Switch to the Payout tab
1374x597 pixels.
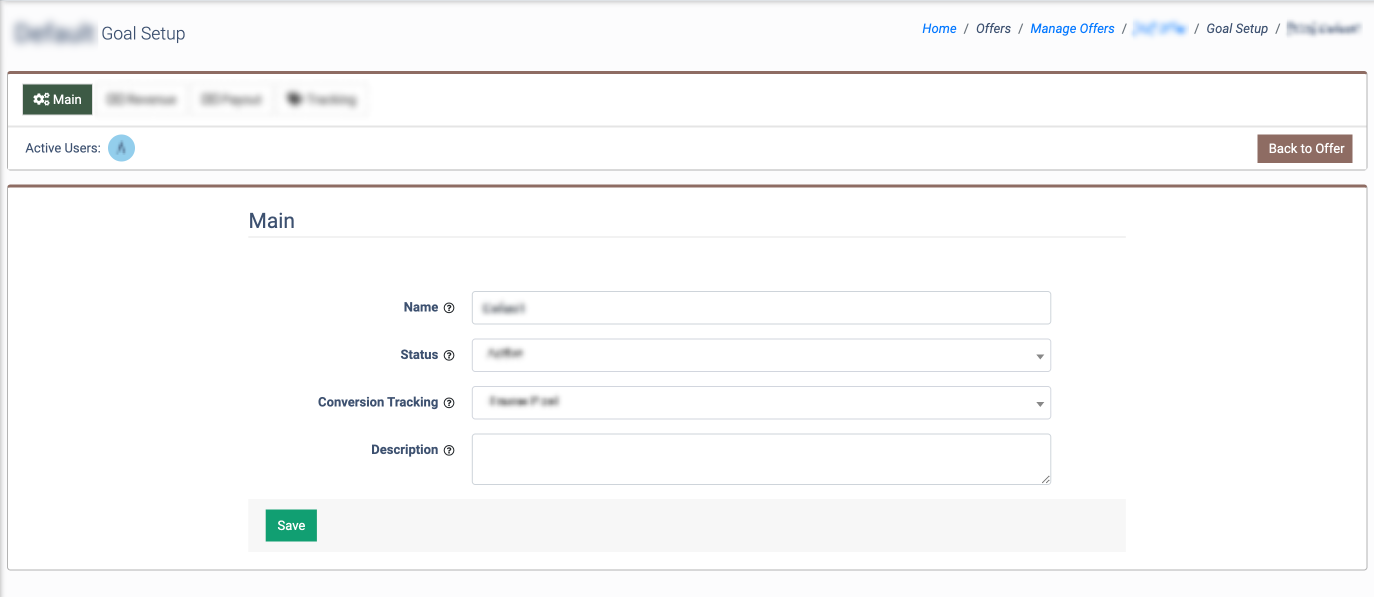[232, 100]
